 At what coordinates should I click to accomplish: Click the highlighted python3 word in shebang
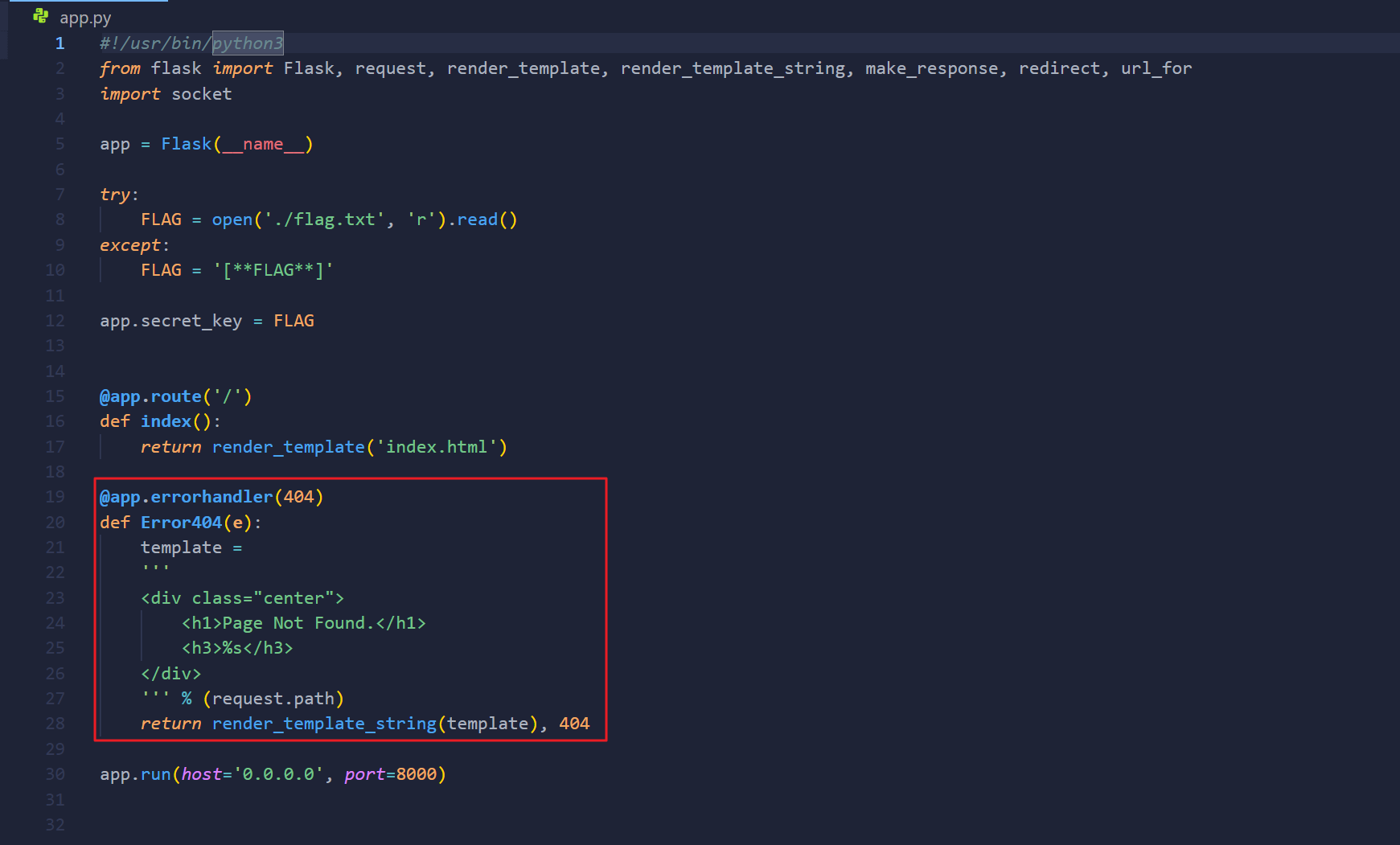(x=248, y=43)
